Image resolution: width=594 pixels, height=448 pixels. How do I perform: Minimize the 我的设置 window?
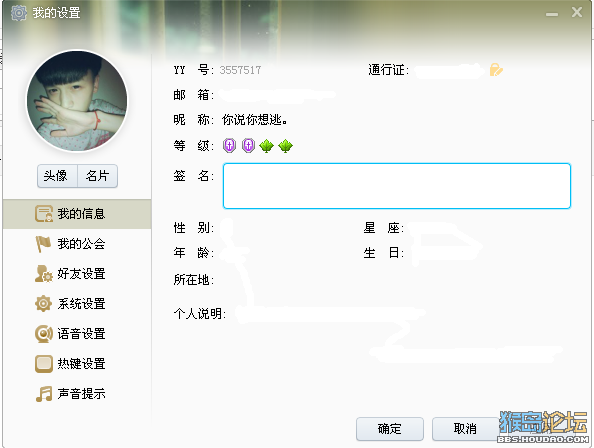(552, 14)
